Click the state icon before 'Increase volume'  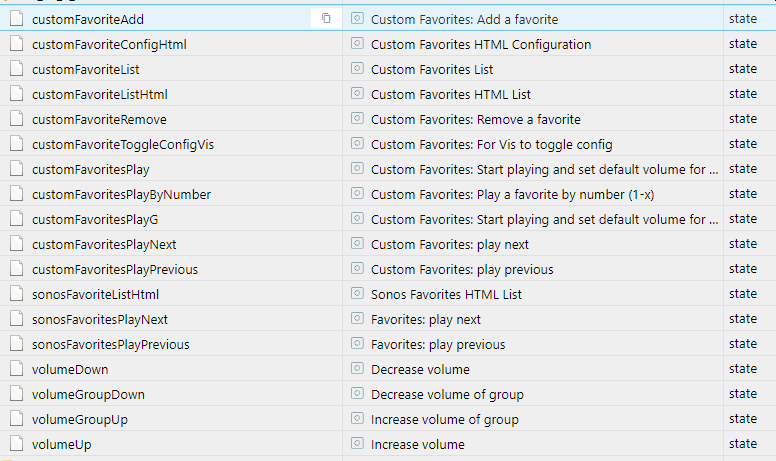pyautogui.click(x=357, y=444)
